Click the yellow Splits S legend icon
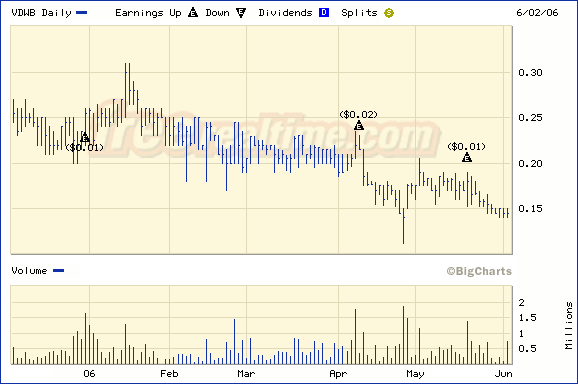Image resolution: width=578 pixels, height=384 pixels. click(x=389, y=13)
